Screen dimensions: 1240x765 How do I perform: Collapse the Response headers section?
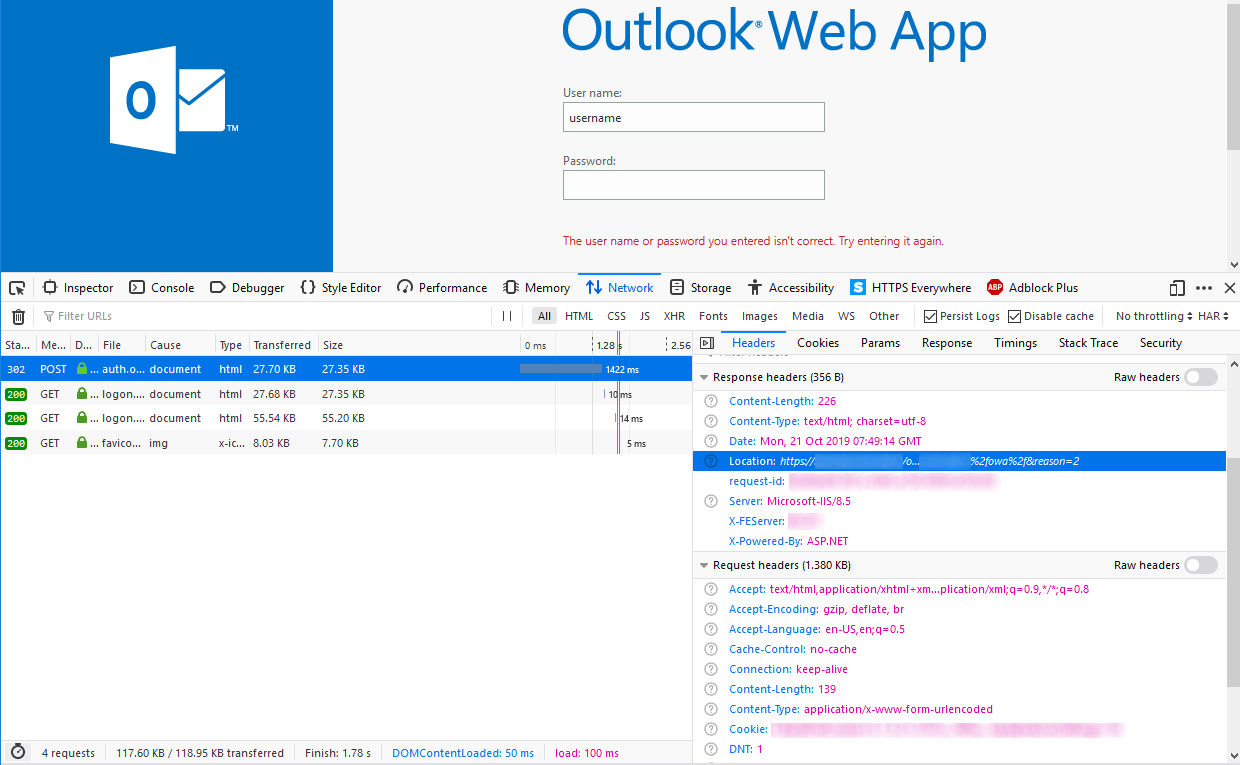click(704, 378)
